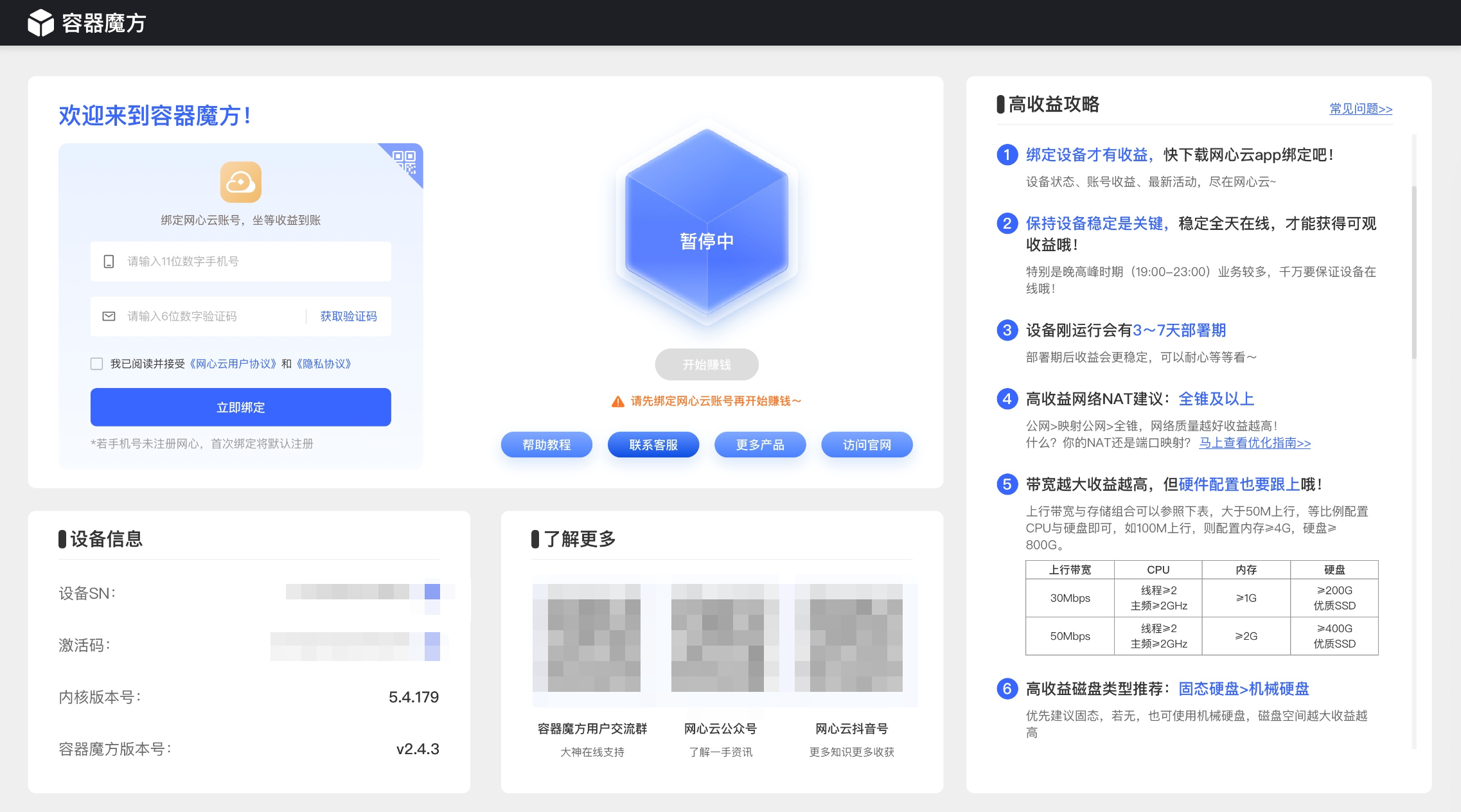The width and height of the screenshot is (1461, 812).
Task: Click the 了解一手资讯 caption
Action: tap(721, 752)
